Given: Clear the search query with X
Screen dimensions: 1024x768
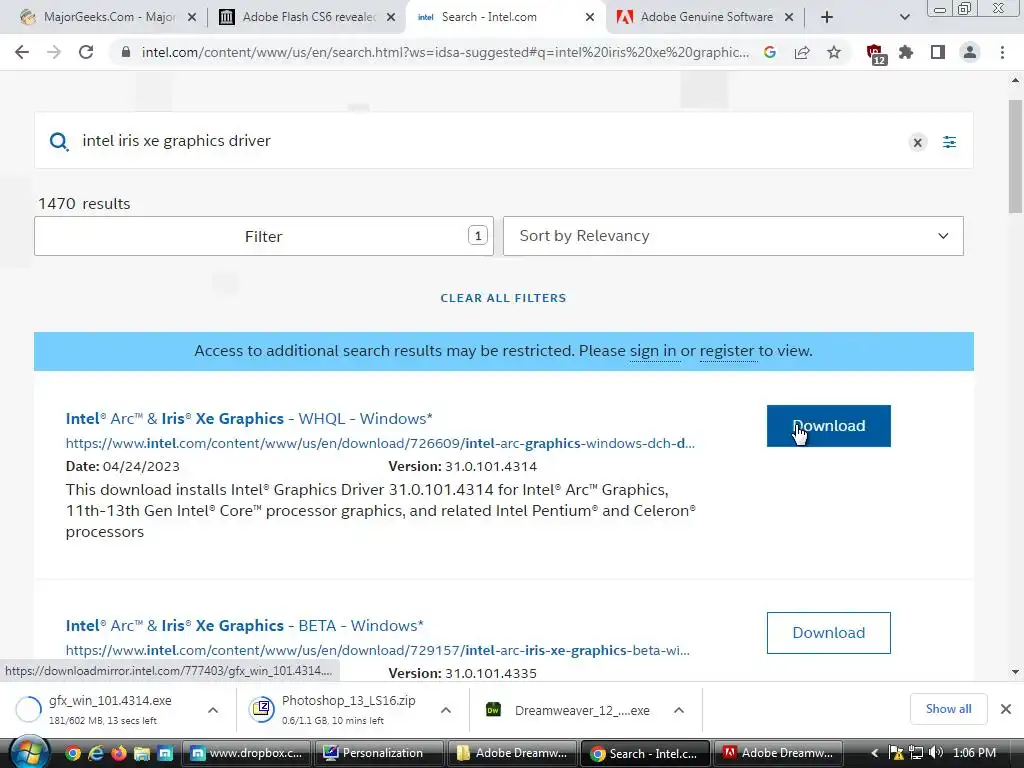Looking at the screenshot, I should pyautogui.click(x=918, y=142).
